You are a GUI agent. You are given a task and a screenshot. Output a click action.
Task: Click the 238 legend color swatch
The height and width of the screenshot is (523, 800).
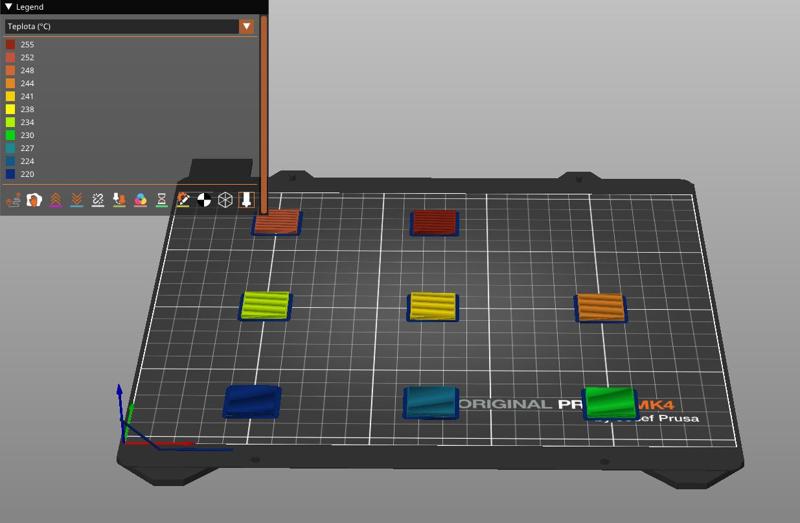point(10,109)
